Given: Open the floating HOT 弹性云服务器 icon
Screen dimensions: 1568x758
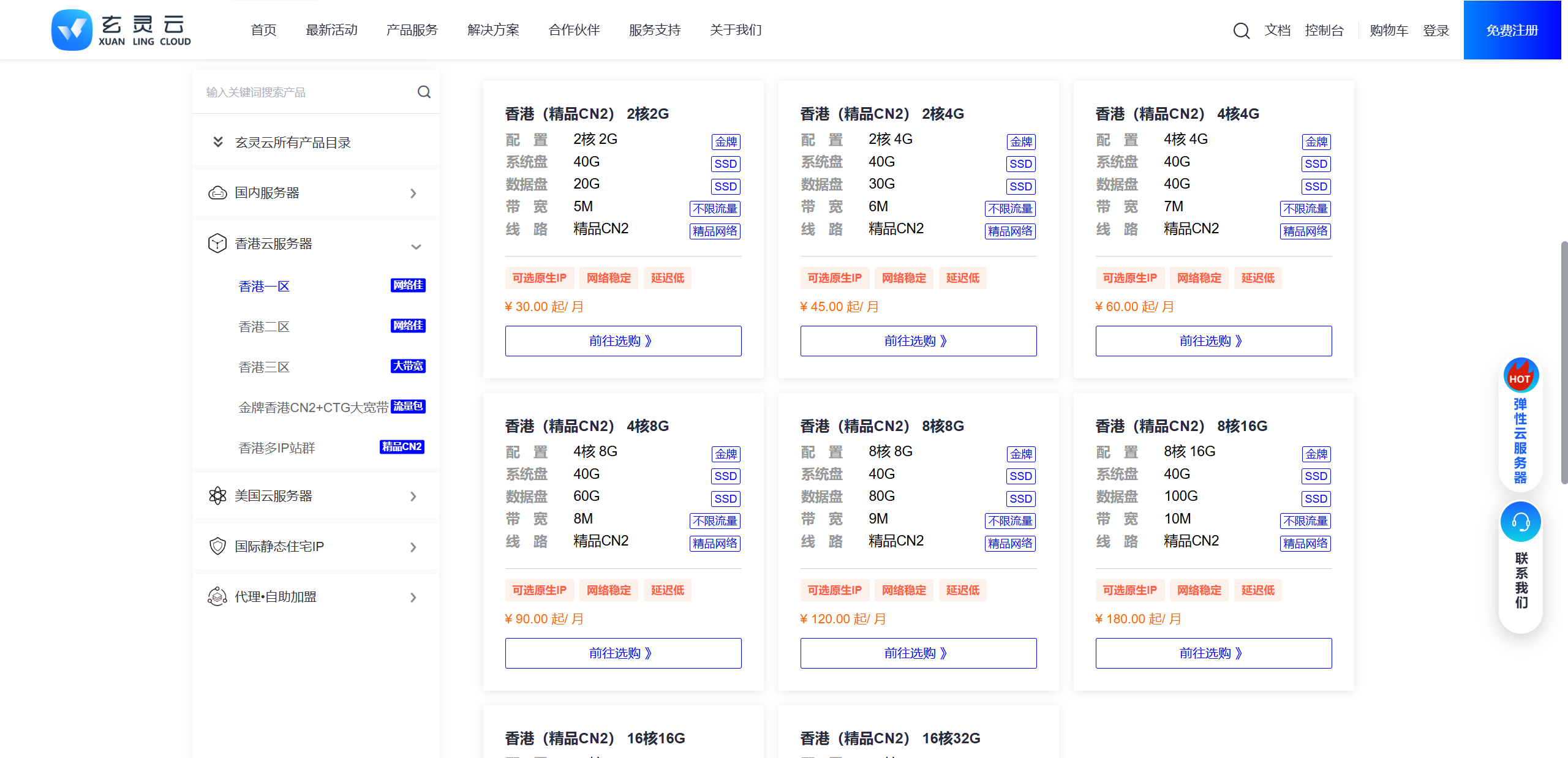Looking at the screenshot, I should [x=1521, y=375].
